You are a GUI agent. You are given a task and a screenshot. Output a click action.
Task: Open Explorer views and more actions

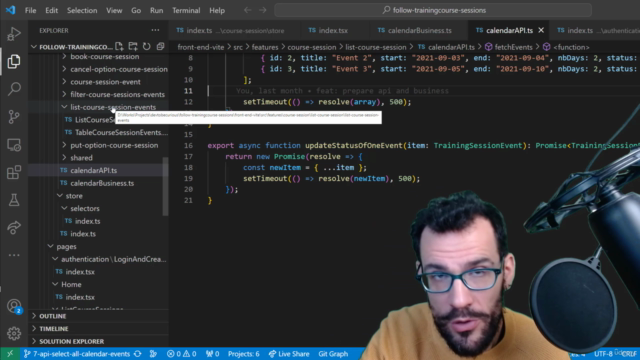click(155, 30)
